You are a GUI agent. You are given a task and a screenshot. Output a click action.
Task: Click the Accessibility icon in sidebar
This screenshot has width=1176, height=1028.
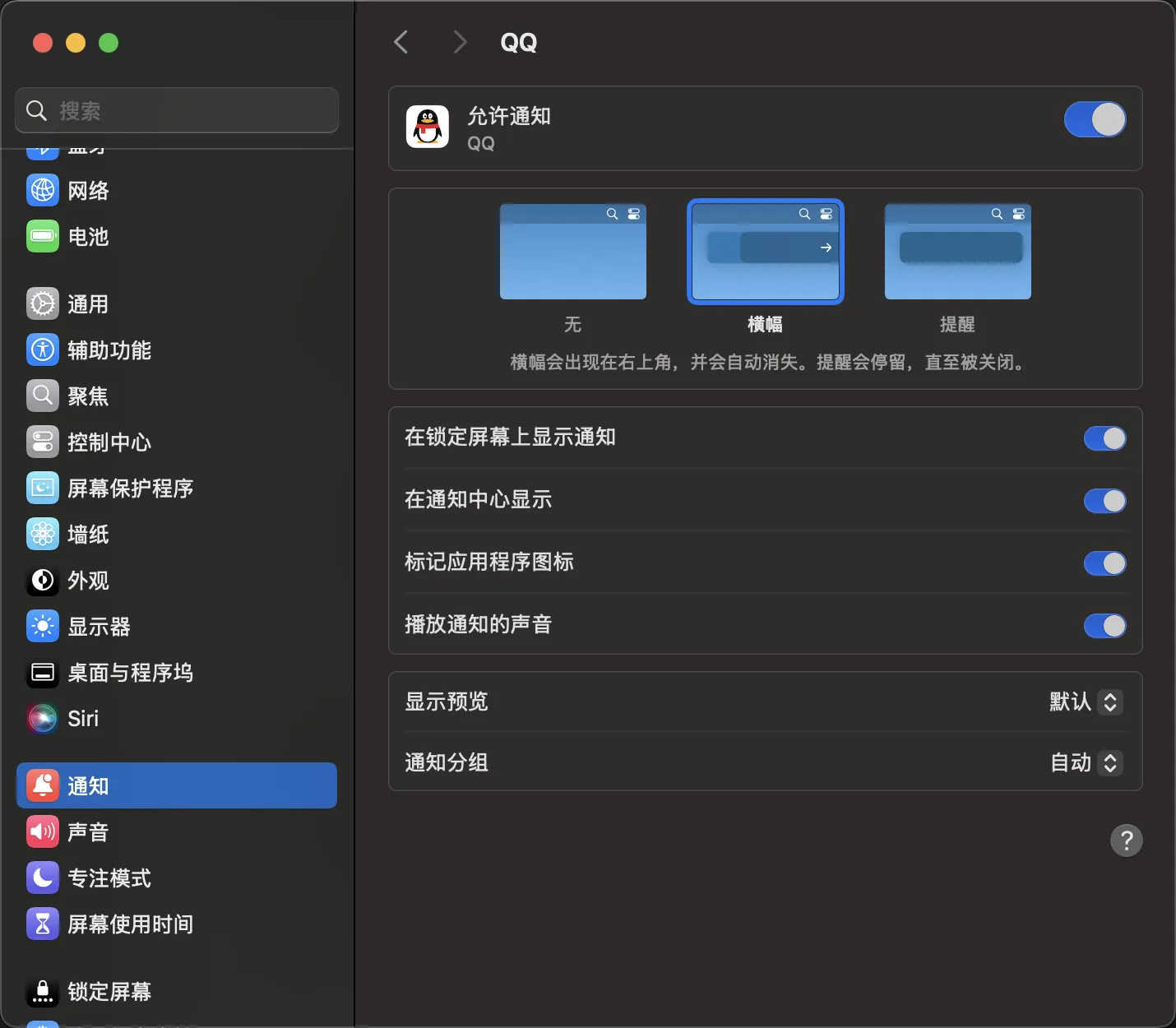pyautogui.click(x=43, y=350)
